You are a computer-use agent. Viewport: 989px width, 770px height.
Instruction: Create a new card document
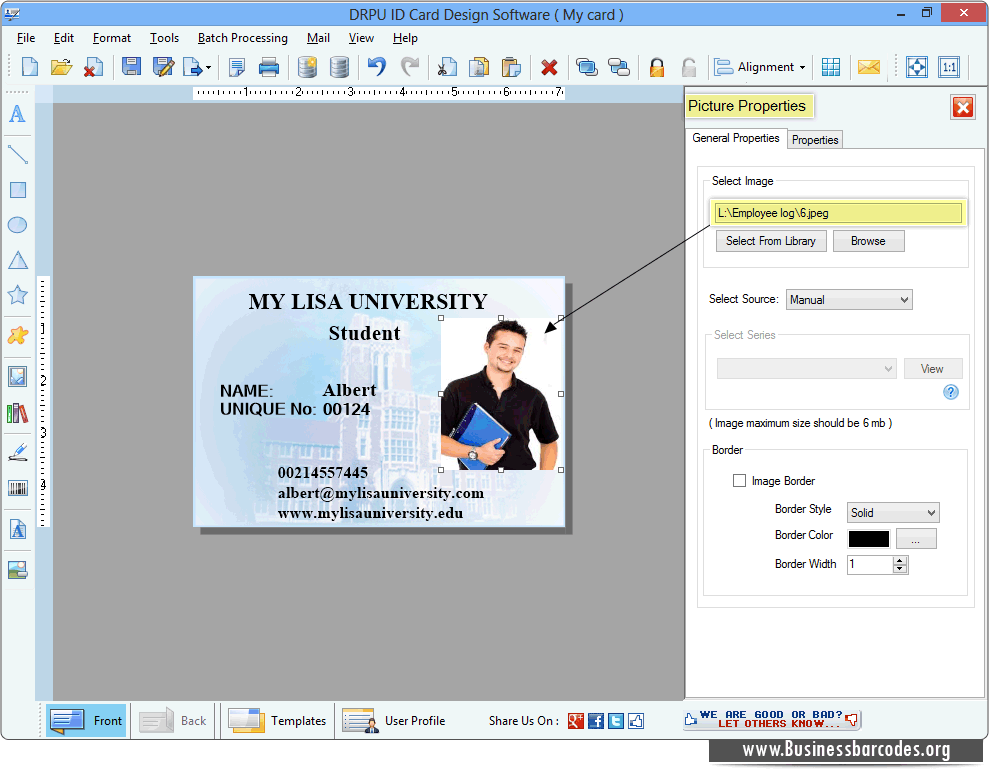(x=30, y=67)
